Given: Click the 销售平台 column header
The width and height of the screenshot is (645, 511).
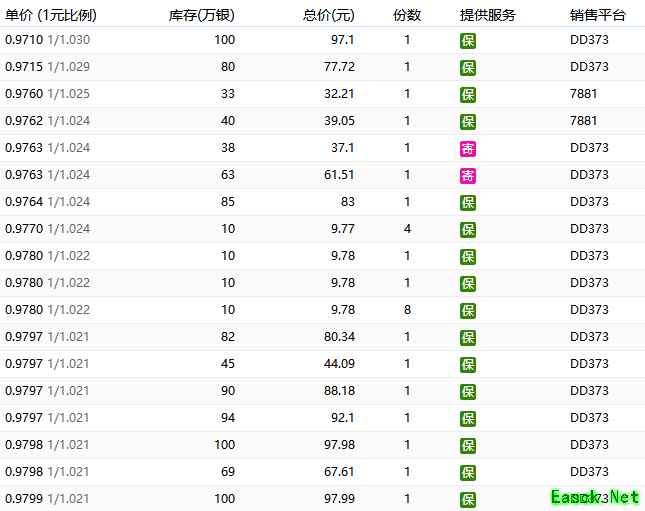Looking at the screenshot, I should [x=597, y=14].
